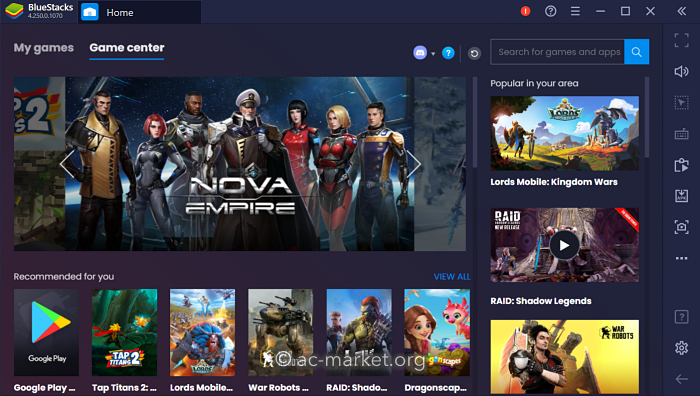This screenshot has width=700, height=396.
Task: Click the refresh icon near search
Action: [x=474, y=54]
